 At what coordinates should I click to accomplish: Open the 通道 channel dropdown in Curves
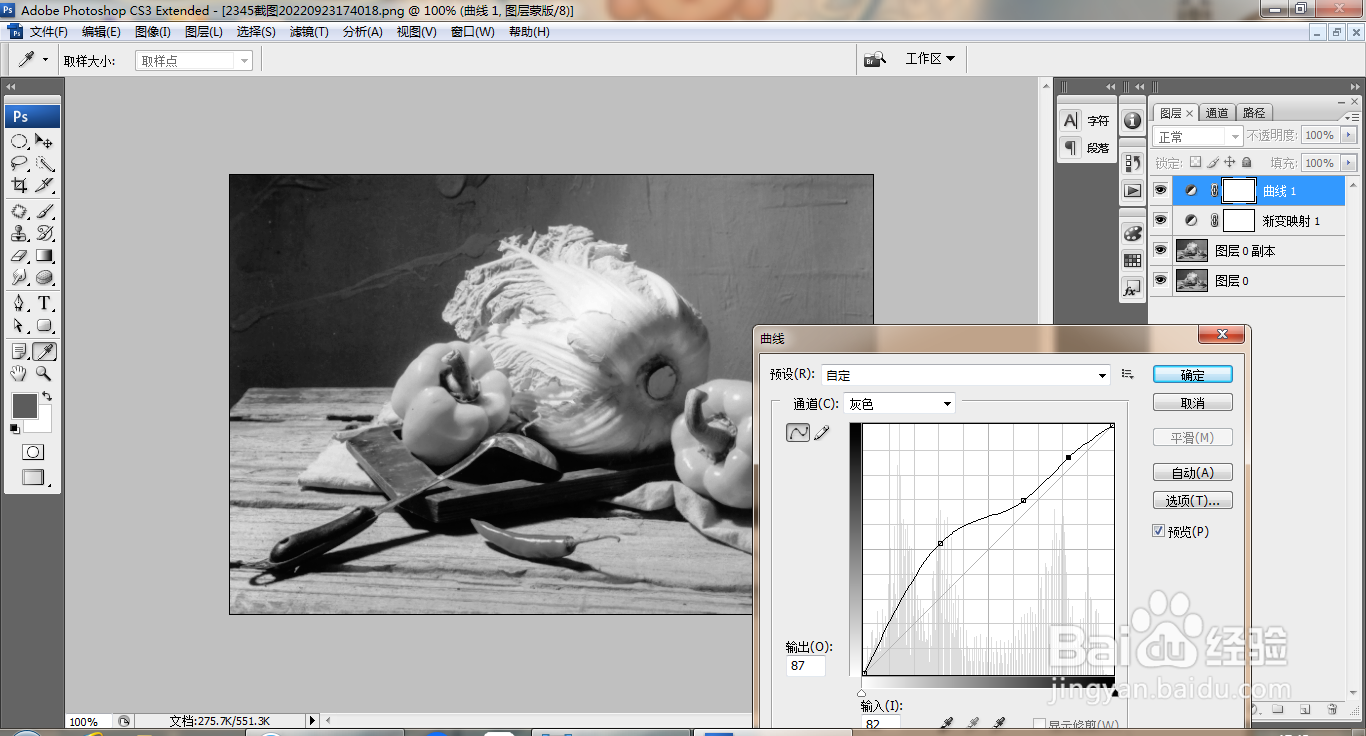click(x=900, y=404)
